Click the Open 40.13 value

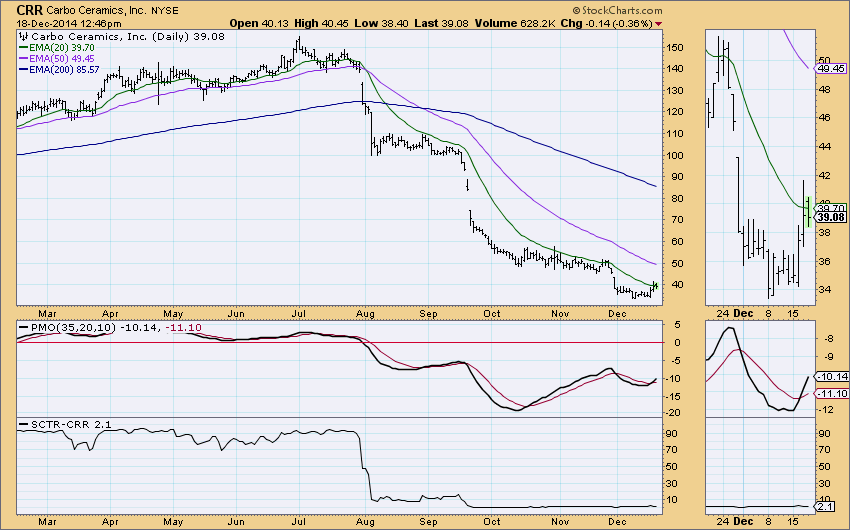point(260,23)
